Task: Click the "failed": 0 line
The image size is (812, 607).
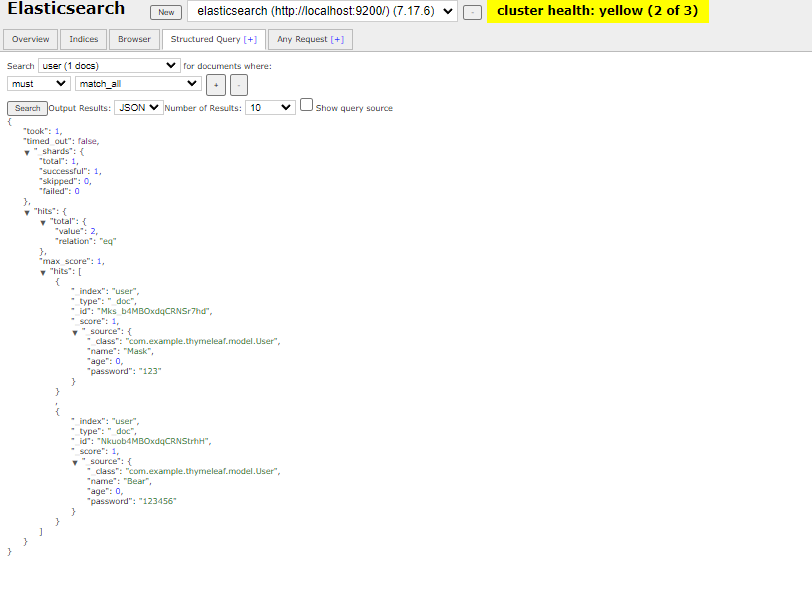Action: pos(60,191)
